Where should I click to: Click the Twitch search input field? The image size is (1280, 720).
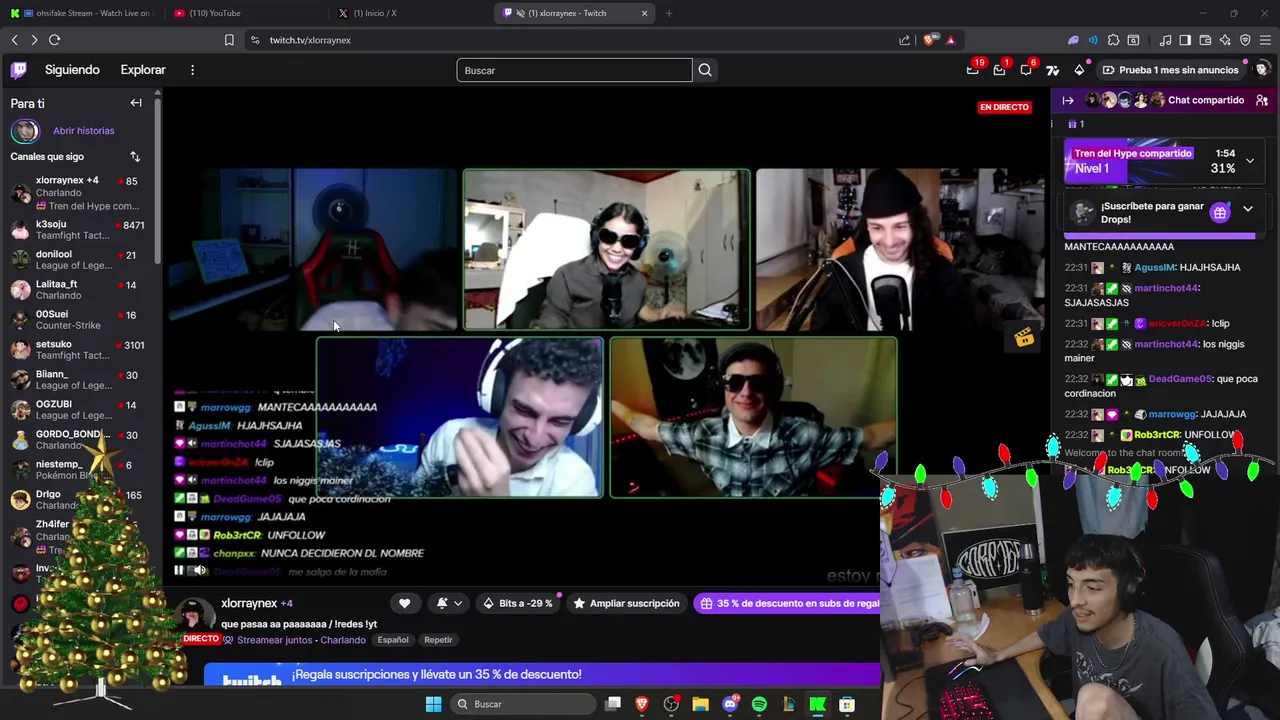[574, 70]
